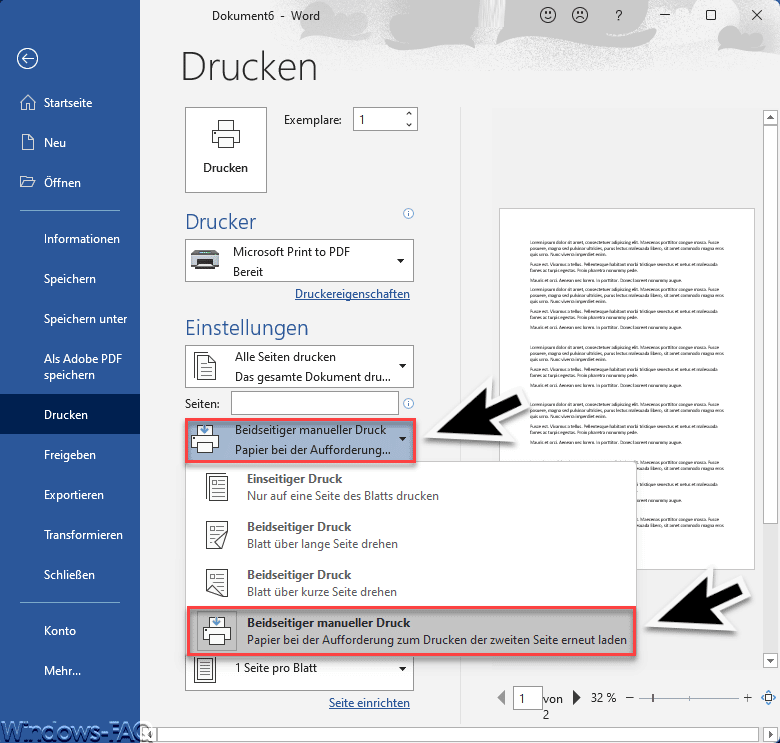Viewport: 780px width, 743px height.
Task: Maximize the Word window
Action: pos(711,15)
